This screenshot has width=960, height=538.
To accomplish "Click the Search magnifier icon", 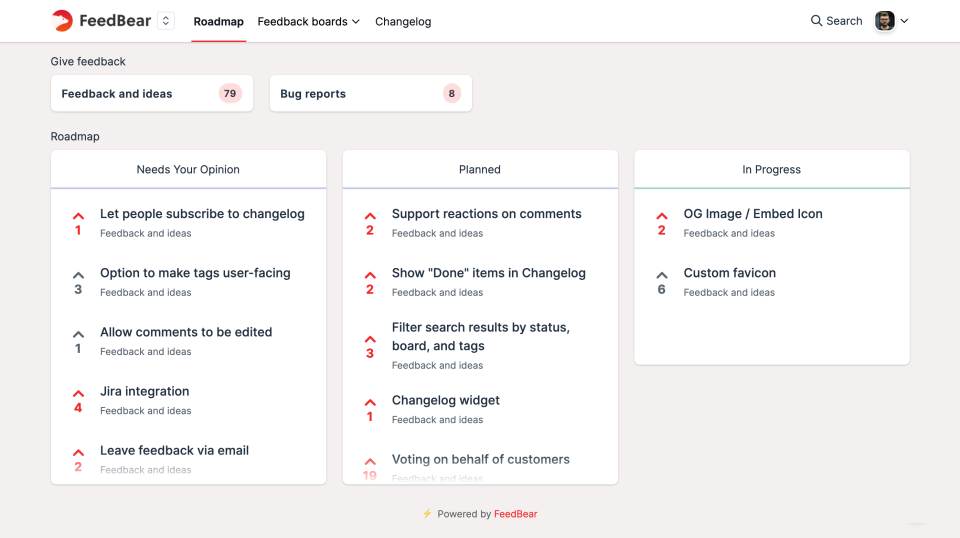I will click(x=817, y=21).
